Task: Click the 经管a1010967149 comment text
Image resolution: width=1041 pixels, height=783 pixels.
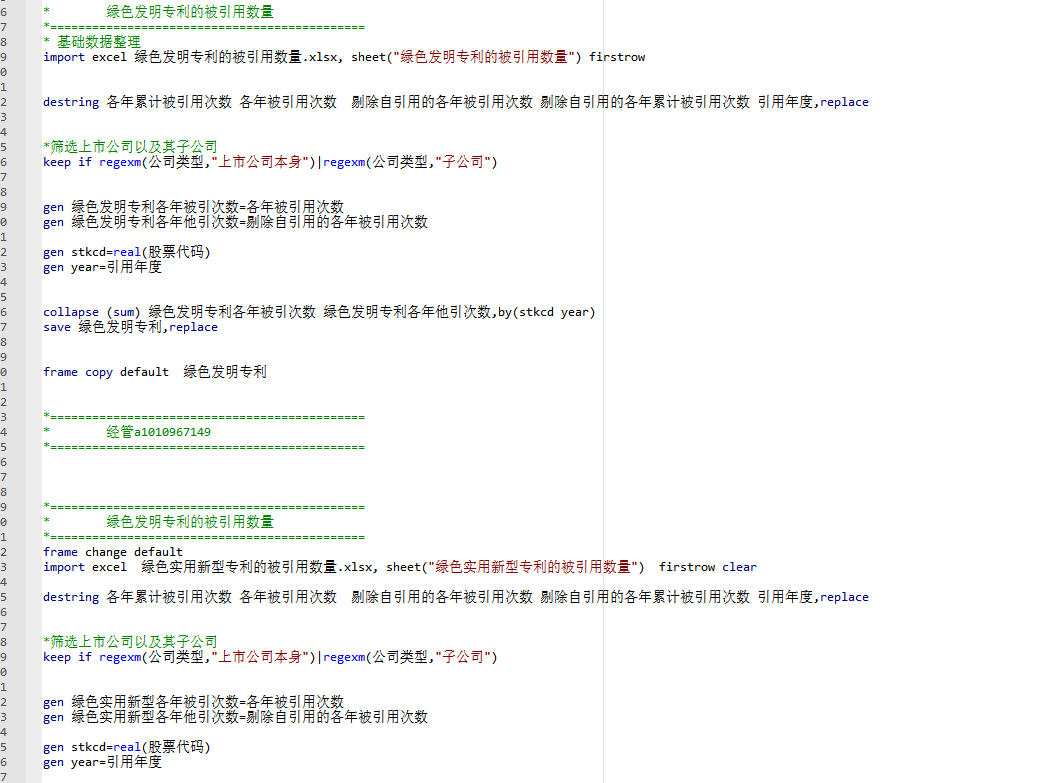Action: (158, 432)
